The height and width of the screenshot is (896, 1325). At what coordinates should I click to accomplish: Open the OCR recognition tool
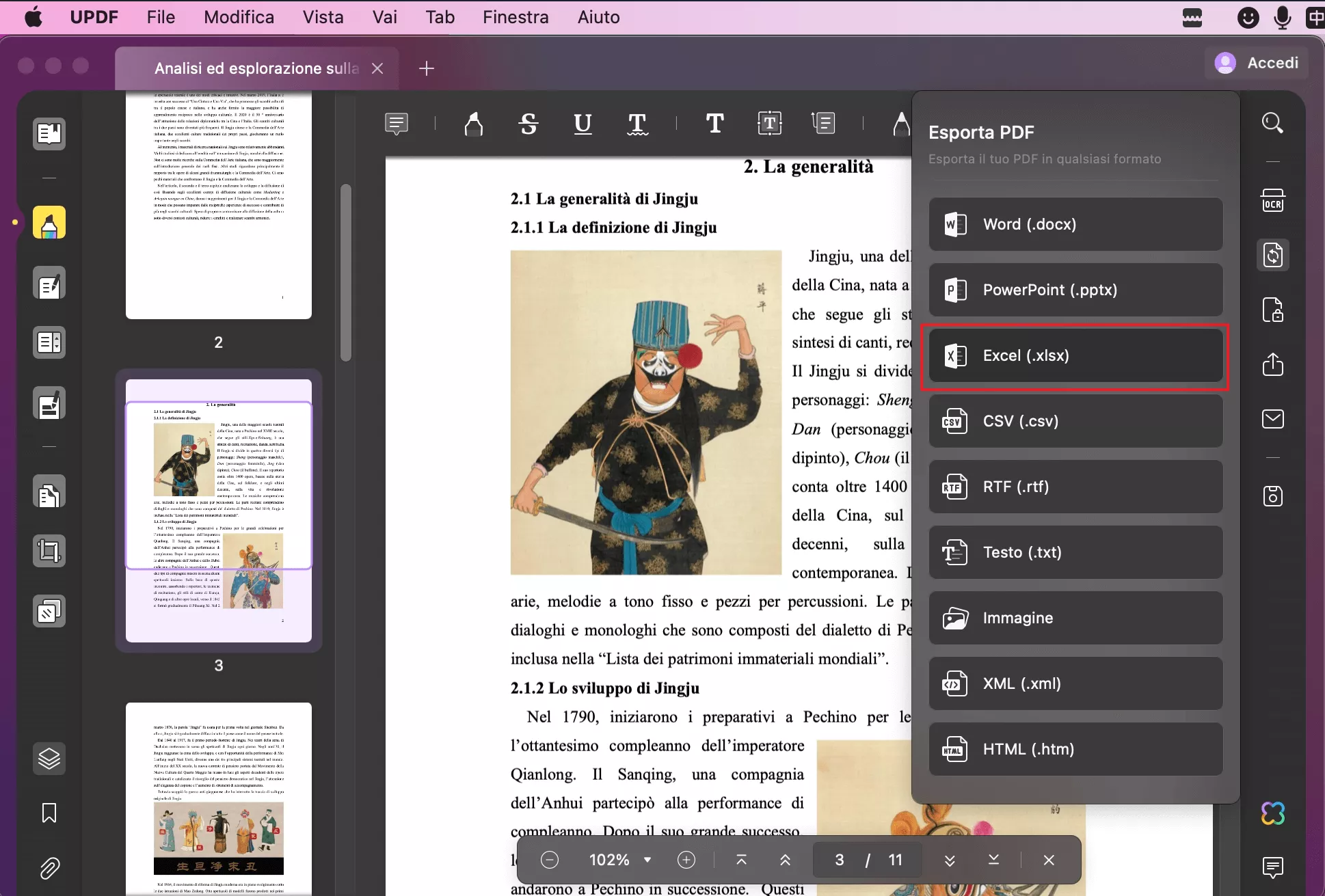click(1272, 201)
